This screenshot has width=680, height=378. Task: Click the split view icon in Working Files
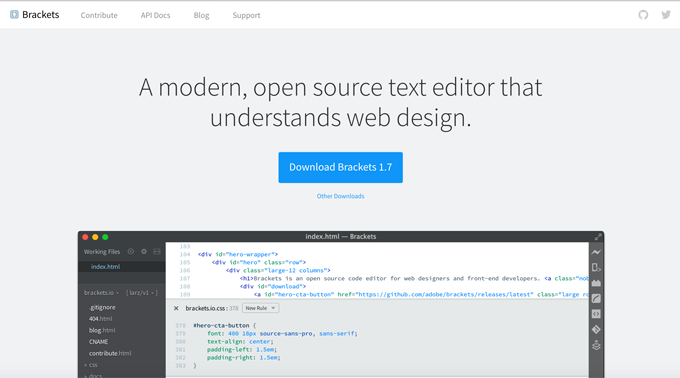157,251
